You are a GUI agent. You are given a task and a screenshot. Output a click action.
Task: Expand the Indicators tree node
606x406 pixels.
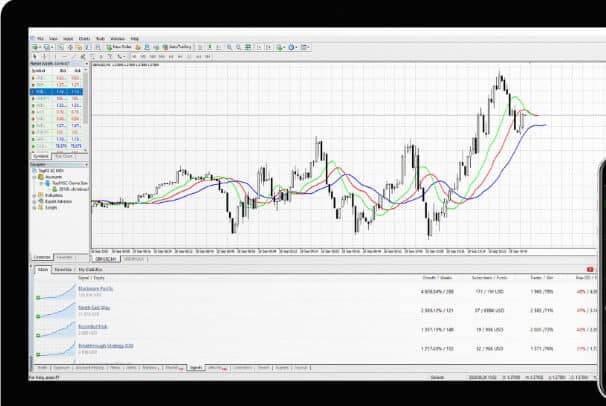click(34, 195)
